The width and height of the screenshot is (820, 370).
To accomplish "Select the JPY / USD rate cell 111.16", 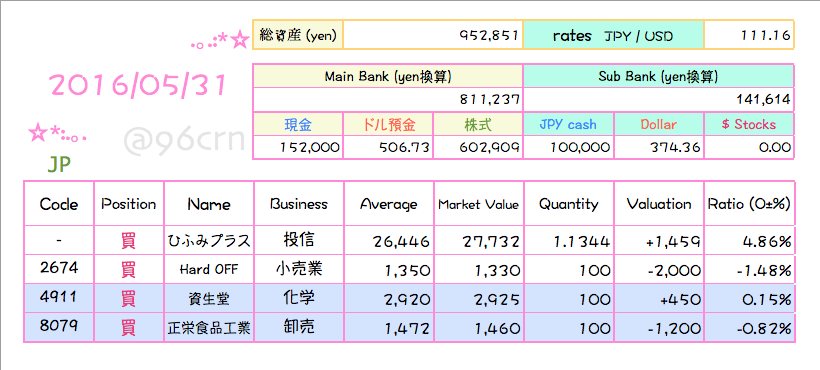I will tap(749, 35).
